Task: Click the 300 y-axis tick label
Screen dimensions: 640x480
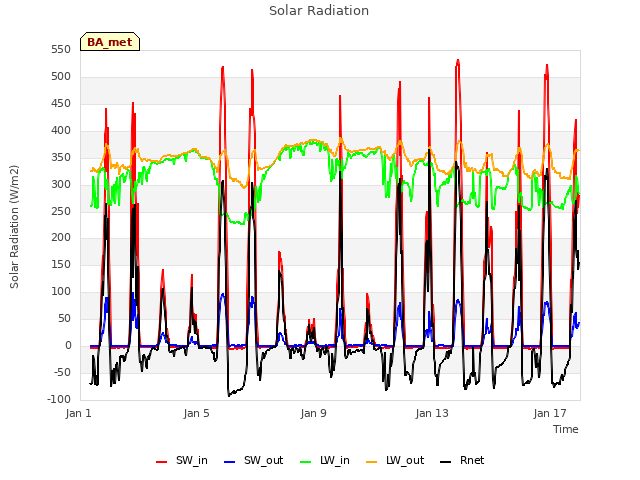Action: (x=61, y=184)
